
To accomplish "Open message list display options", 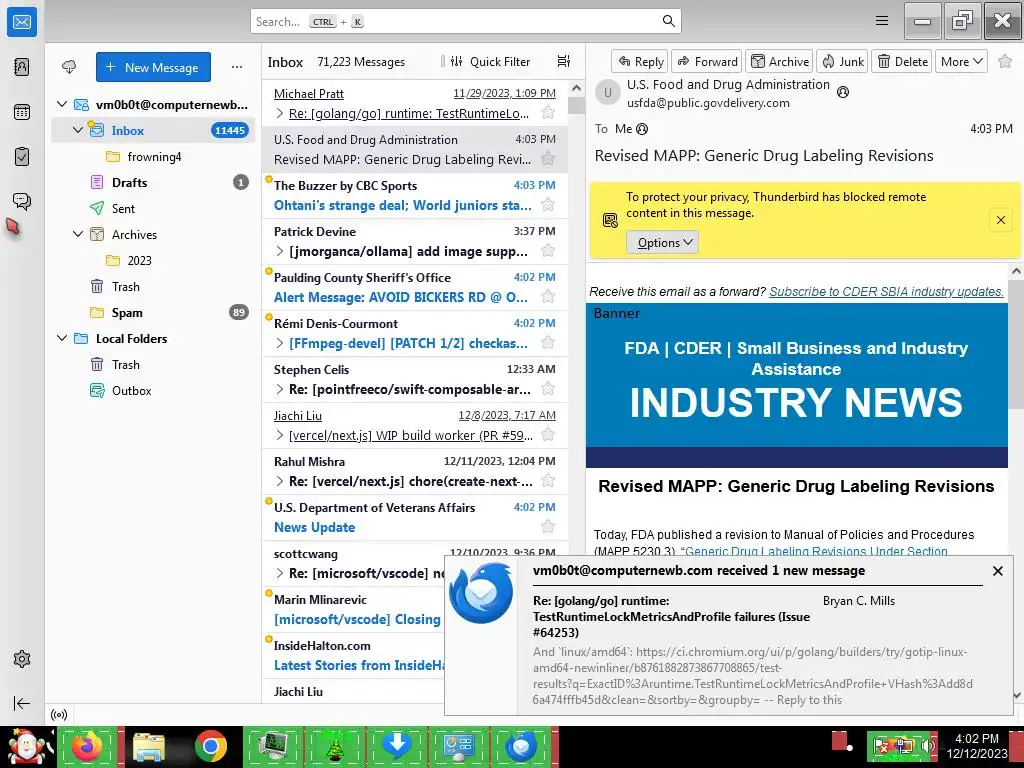I will 564,61.
